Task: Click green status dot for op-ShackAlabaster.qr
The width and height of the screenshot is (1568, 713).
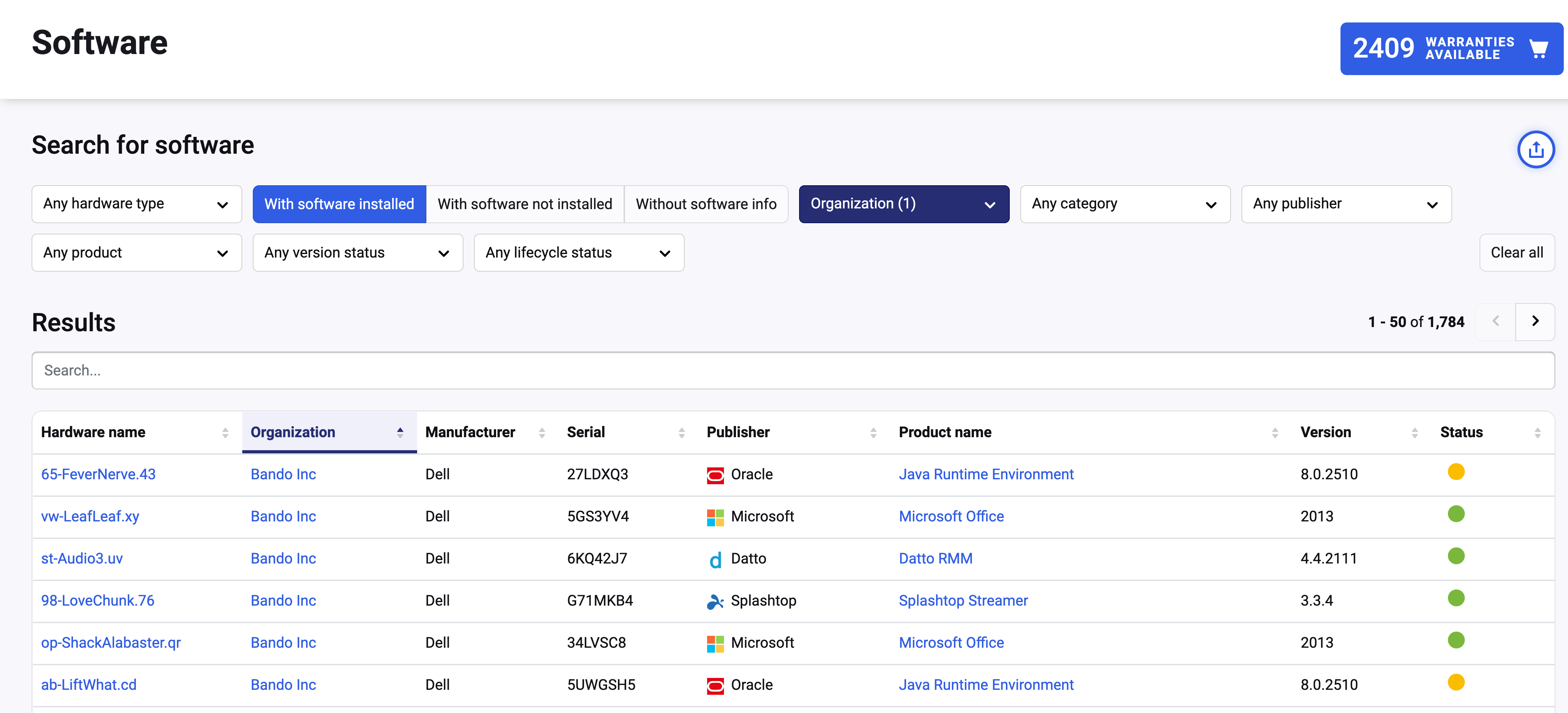Action: (1455, 639)
